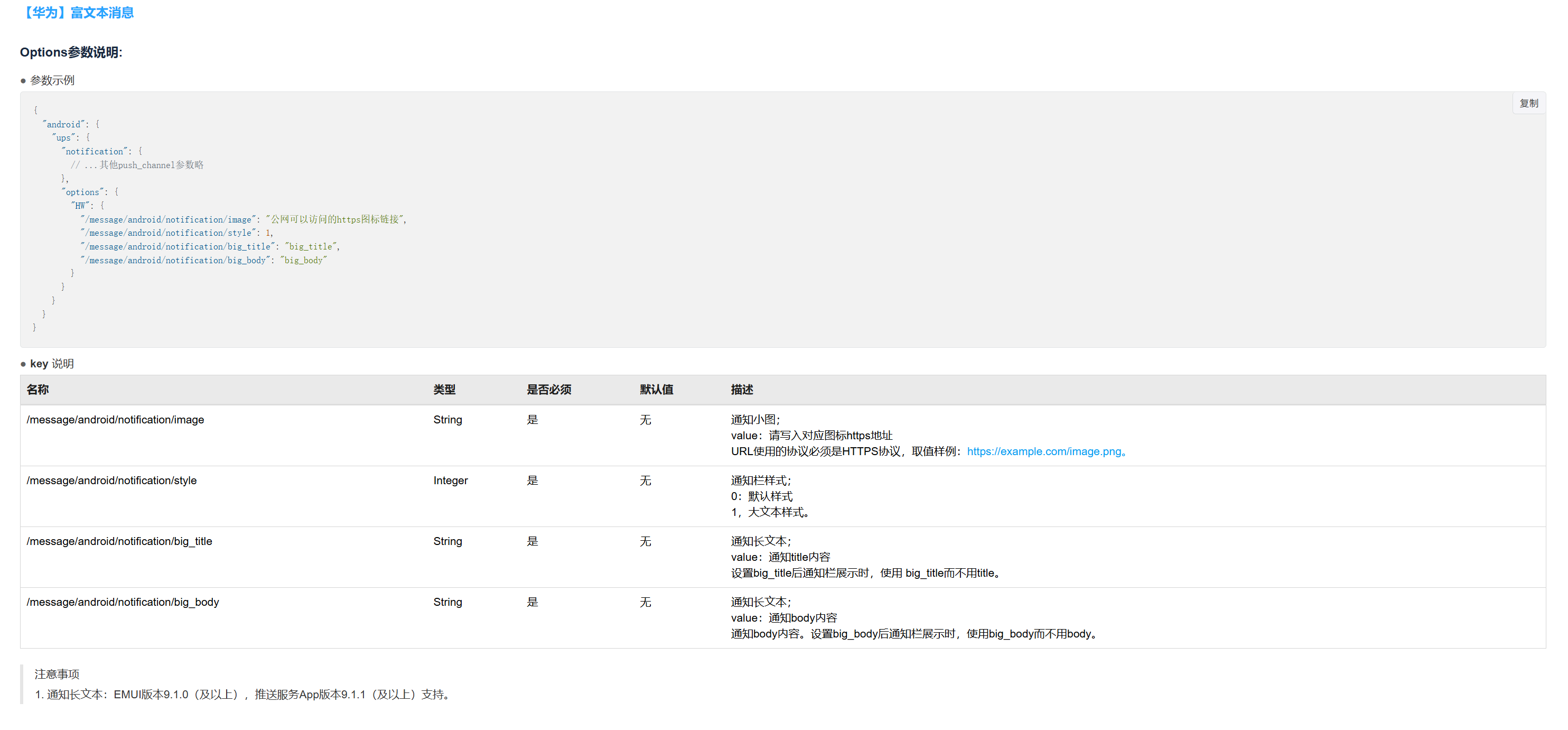Click the 类型 column header

click(x=444, y=390)
